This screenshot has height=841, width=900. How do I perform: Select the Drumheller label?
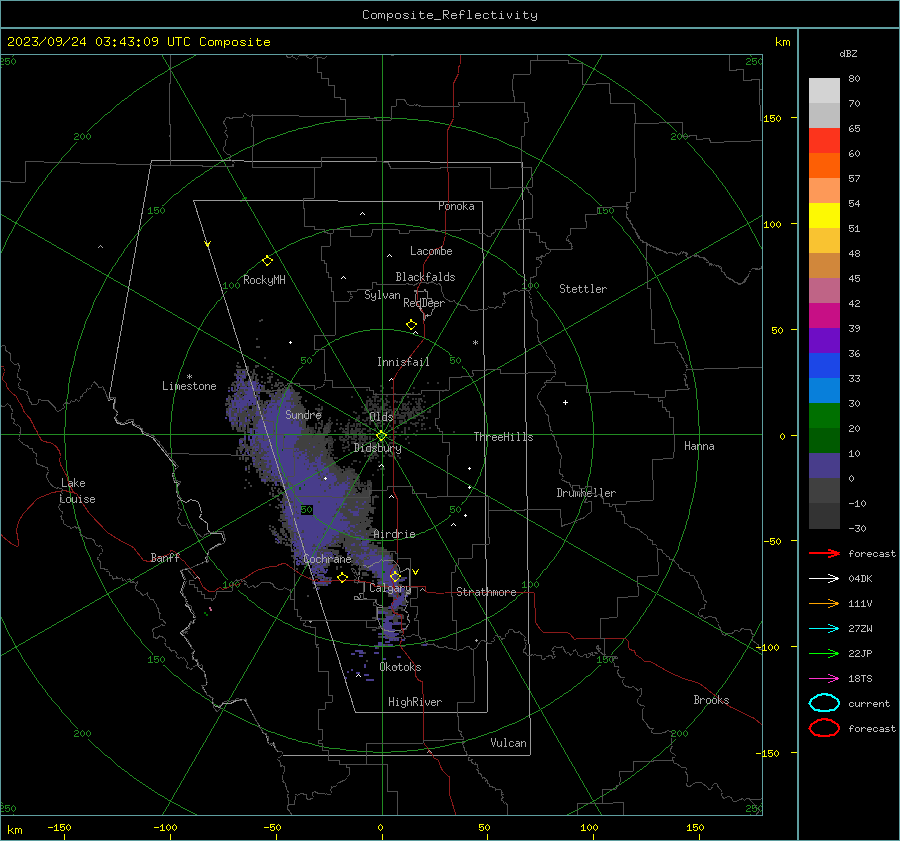[586, 493]
